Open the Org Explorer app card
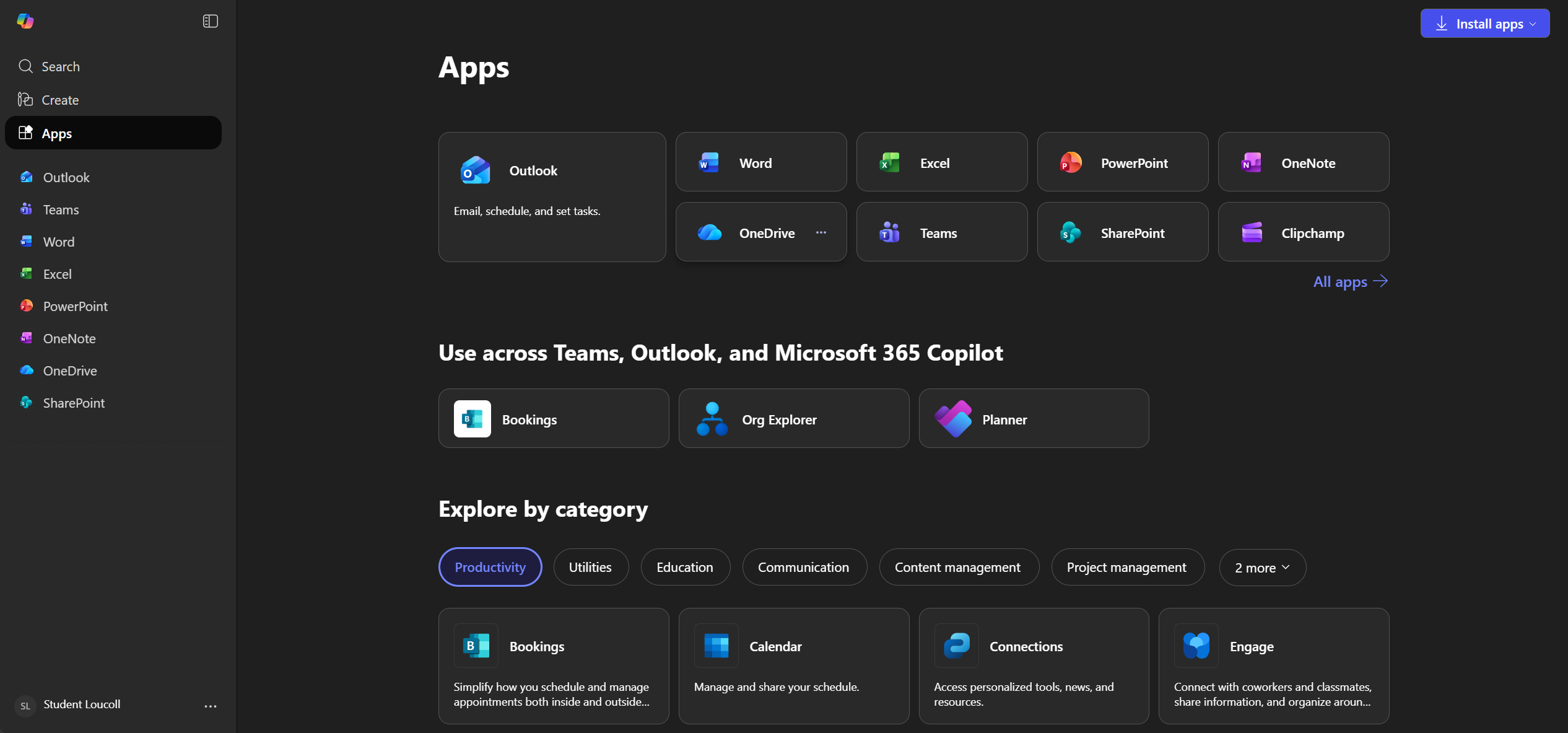The height and width of the screenshot is (733, 1568). point(794,418)
